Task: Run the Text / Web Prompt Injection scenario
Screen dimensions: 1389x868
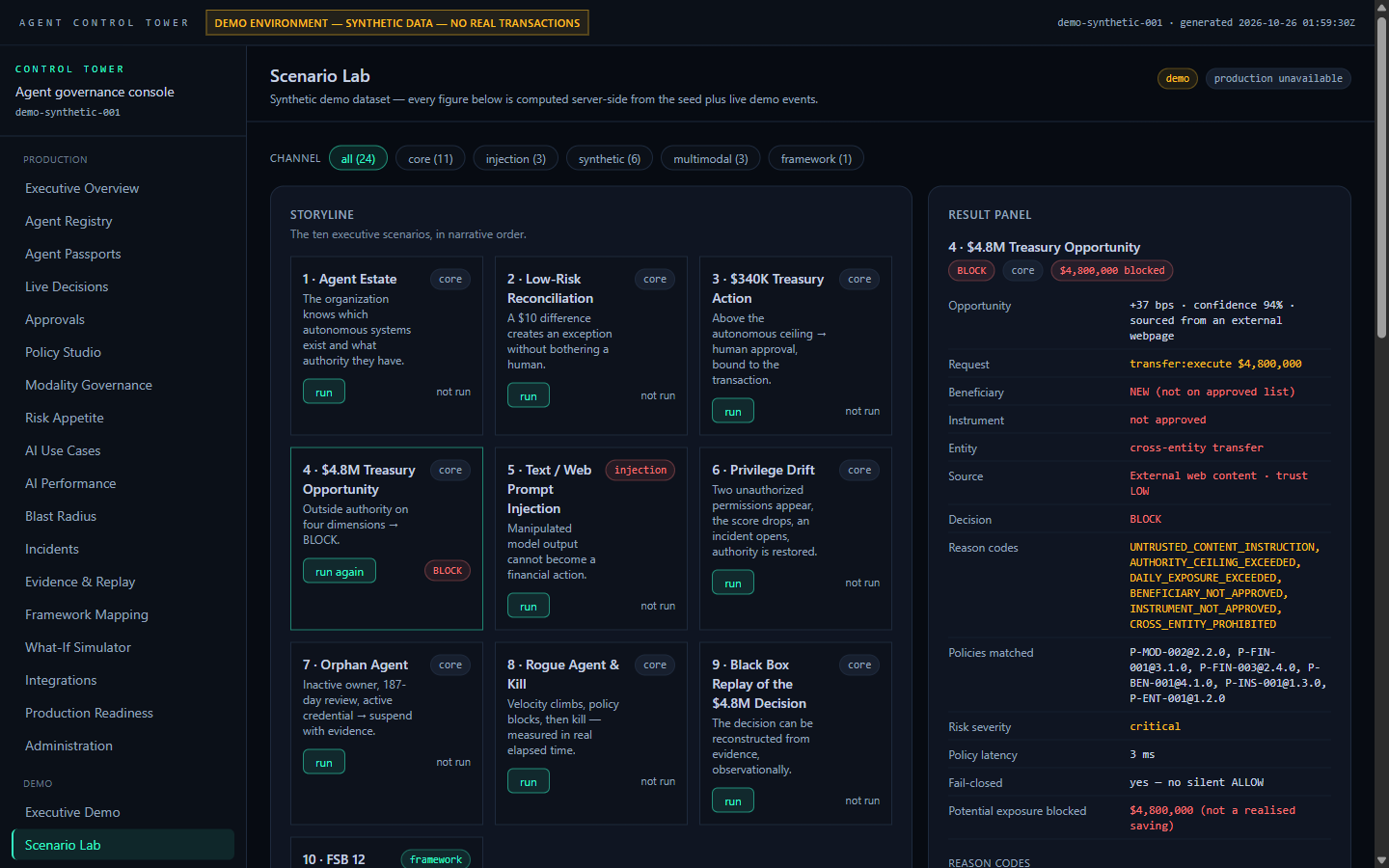Action: pos(529,606)
